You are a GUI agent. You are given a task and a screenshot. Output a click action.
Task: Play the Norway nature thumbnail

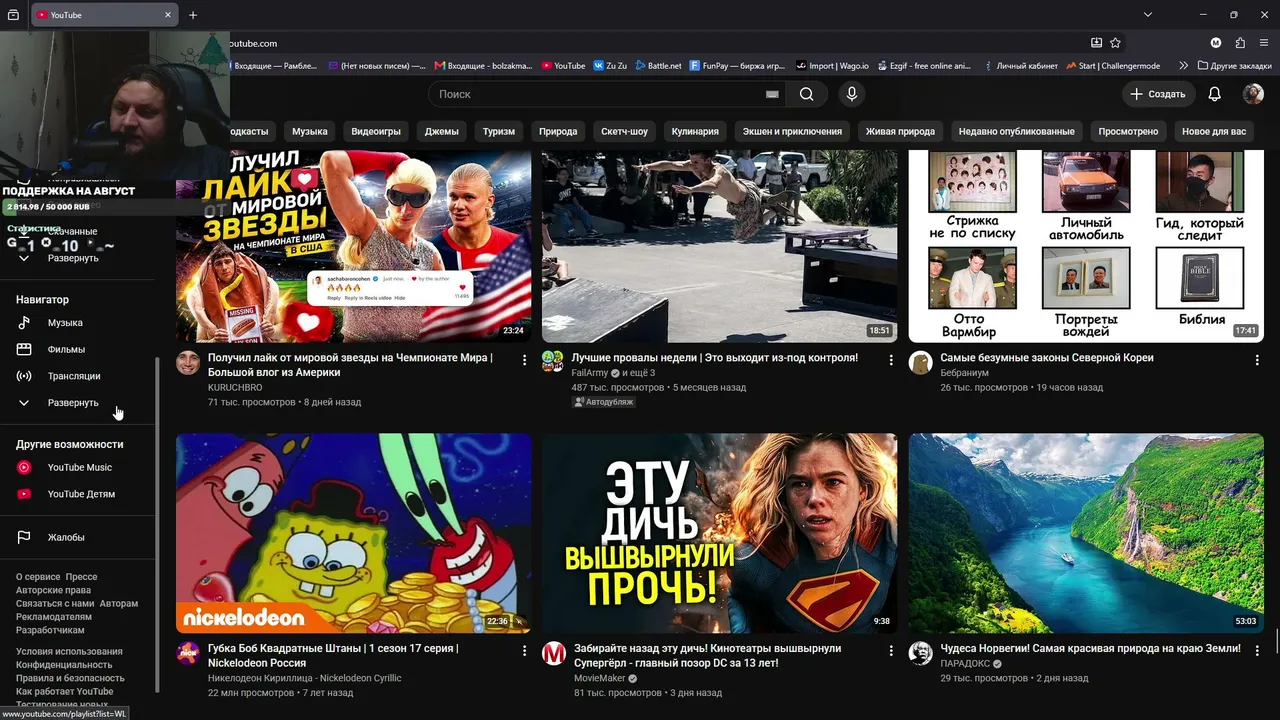coord(1086,533)
